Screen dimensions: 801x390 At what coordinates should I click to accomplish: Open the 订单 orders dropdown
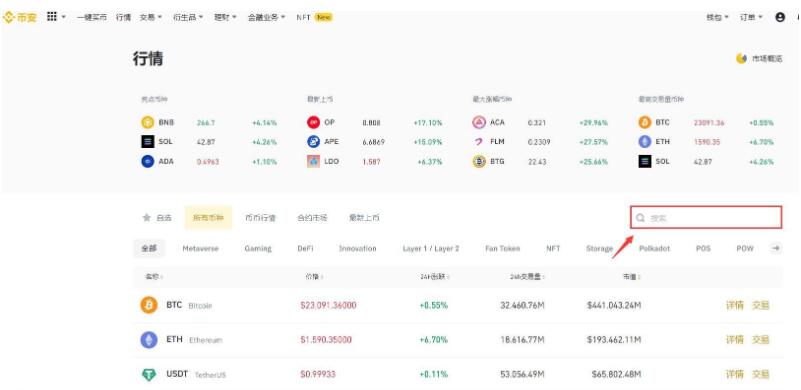coord(751,17)
